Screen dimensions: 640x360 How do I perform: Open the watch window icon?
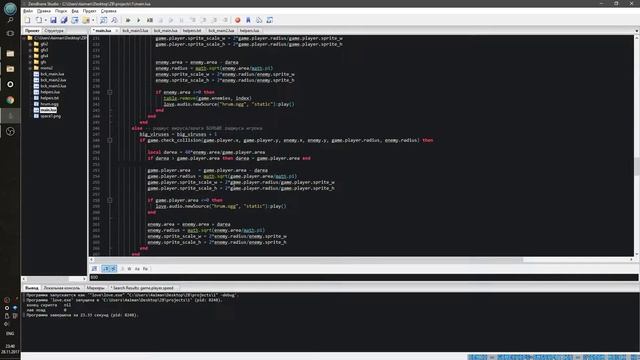pos(270,20)
